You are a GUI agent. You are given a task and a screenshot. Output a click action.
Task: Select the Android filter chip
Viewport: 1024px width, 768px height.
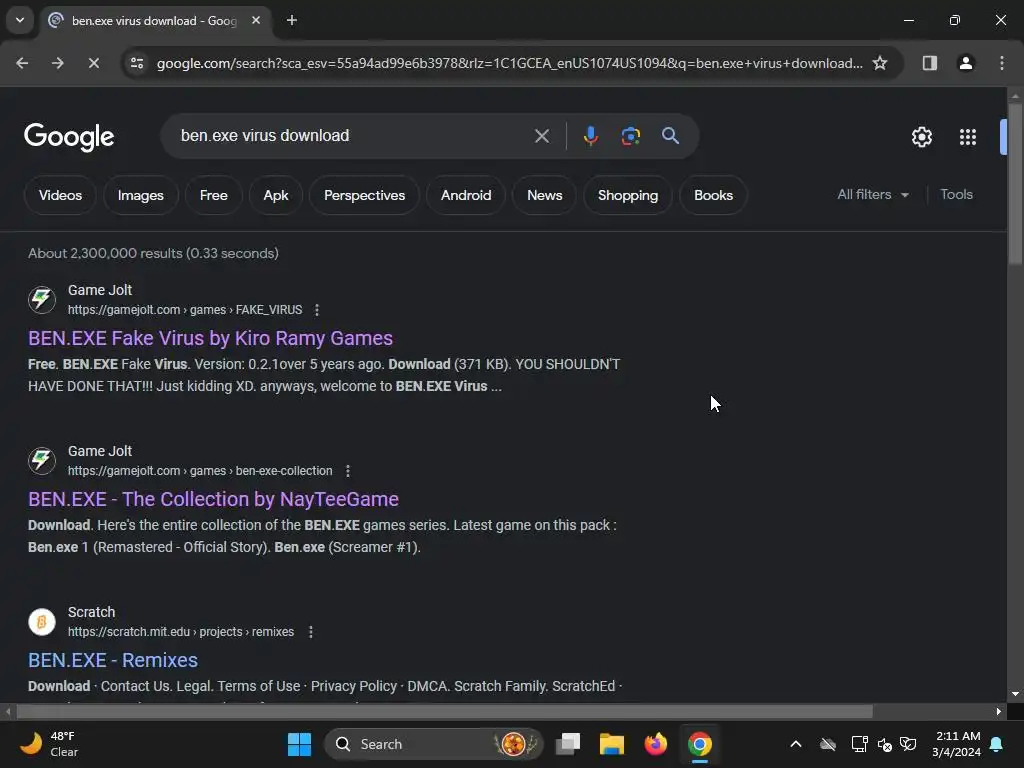[466, 195]
